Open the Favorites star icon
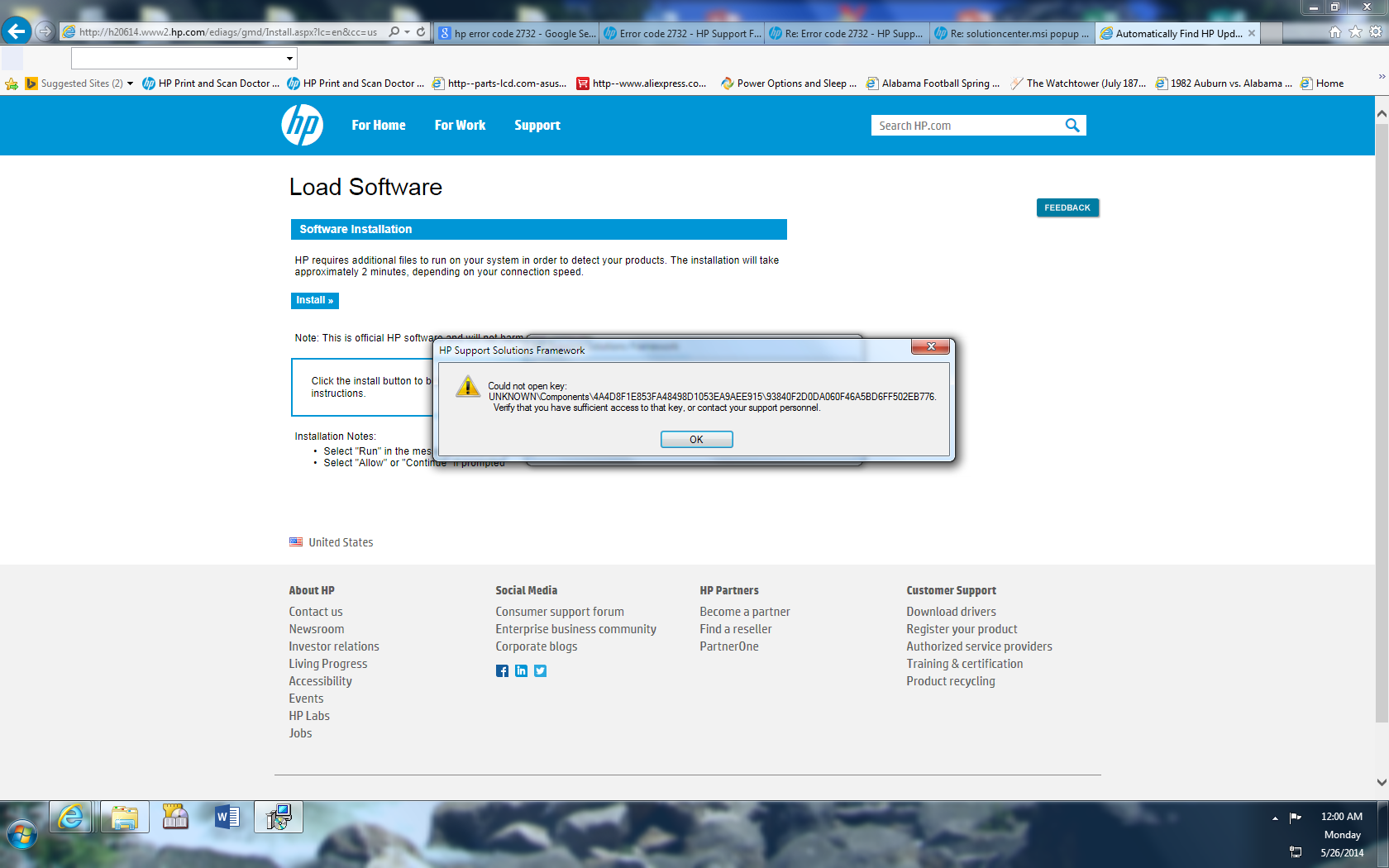 (1355, 32)
